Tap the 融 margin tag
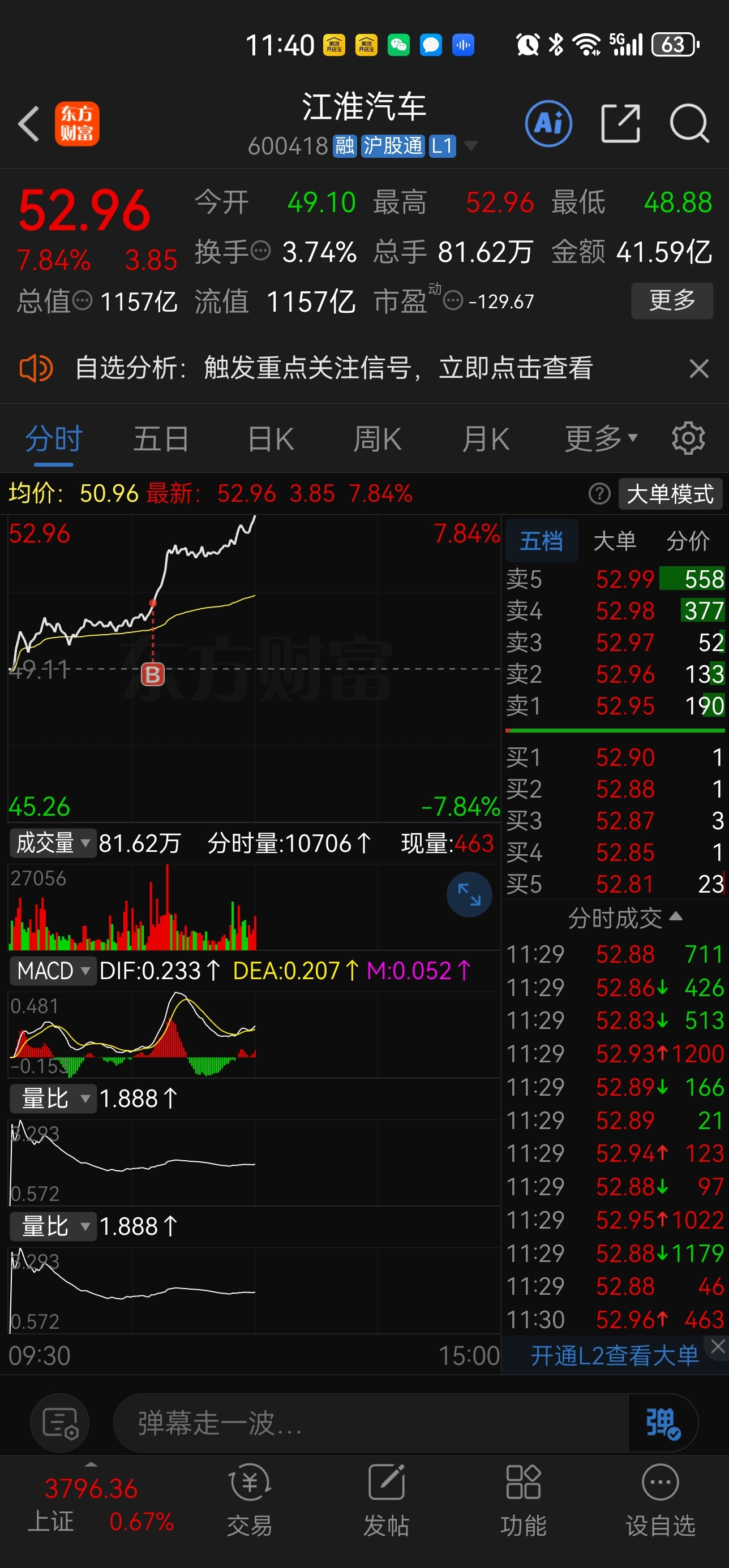 [345, 146]
